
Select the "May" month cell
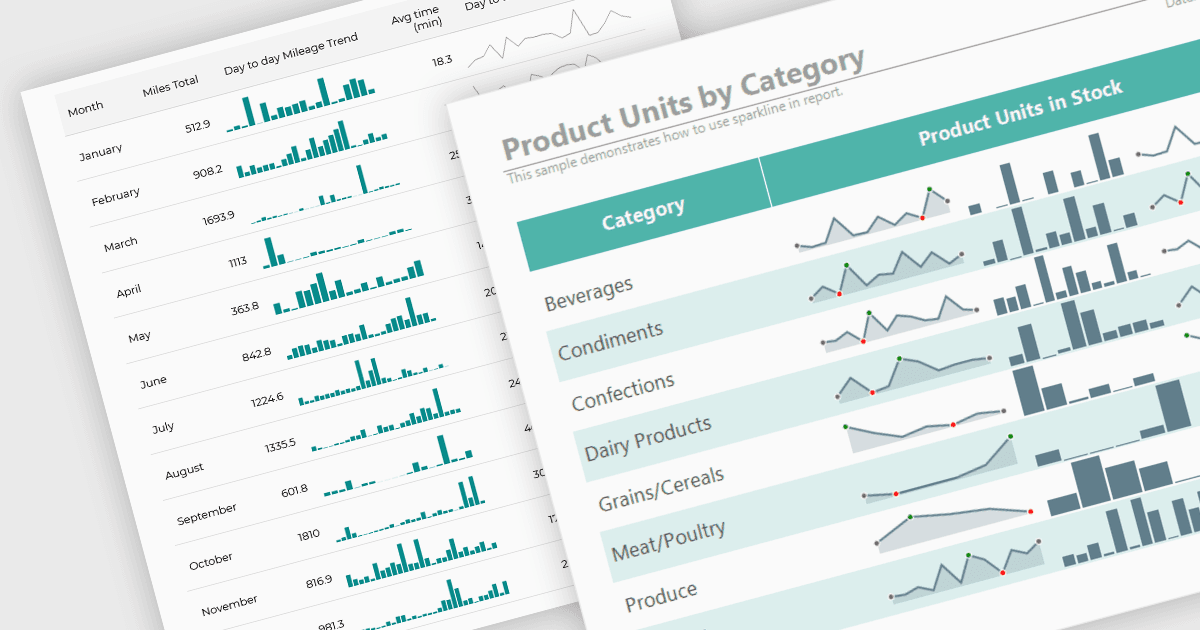[x=139, y=336]
